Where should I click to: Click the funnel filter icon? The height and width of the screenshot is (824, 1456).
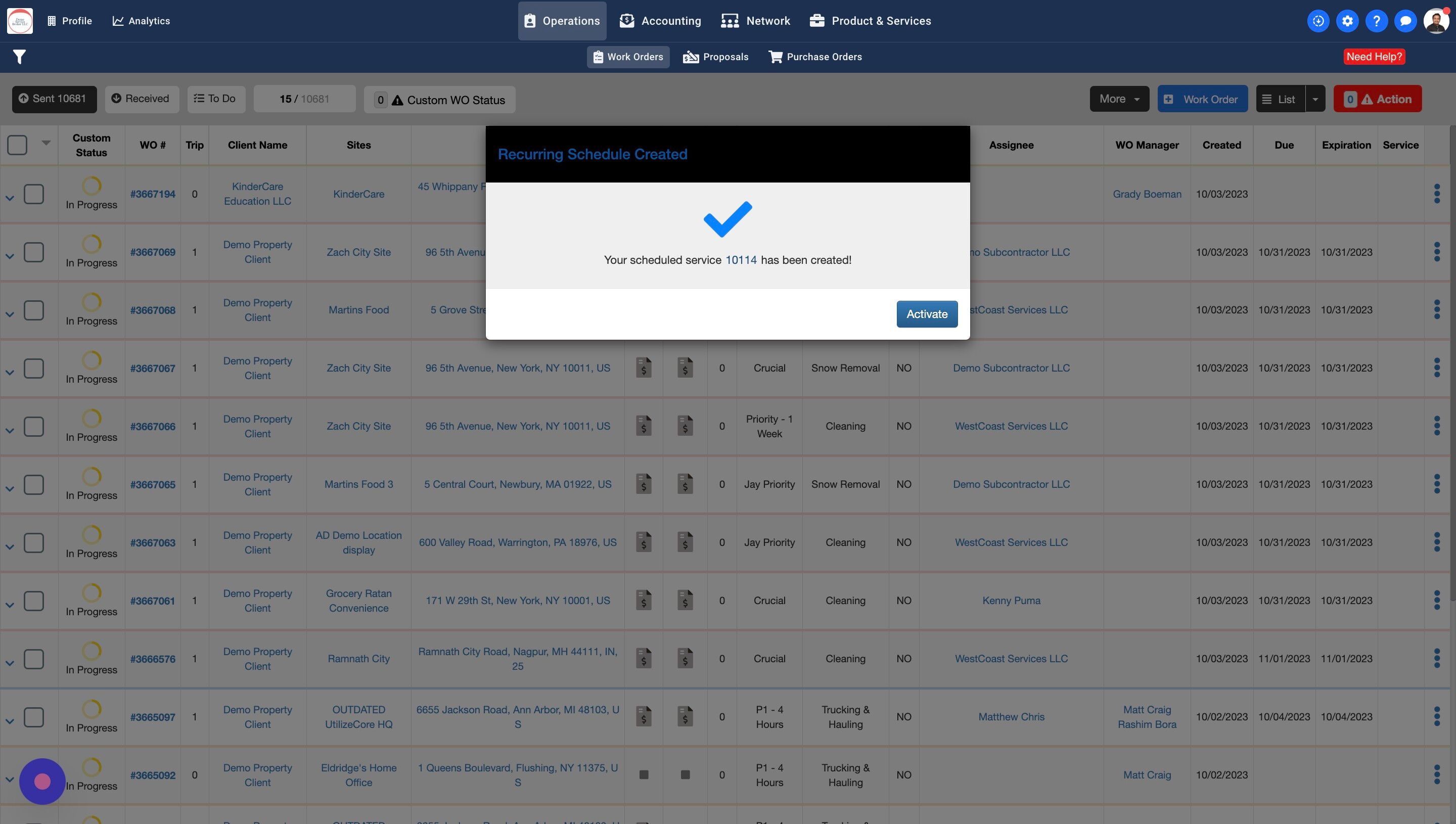(x=19, y=57)
